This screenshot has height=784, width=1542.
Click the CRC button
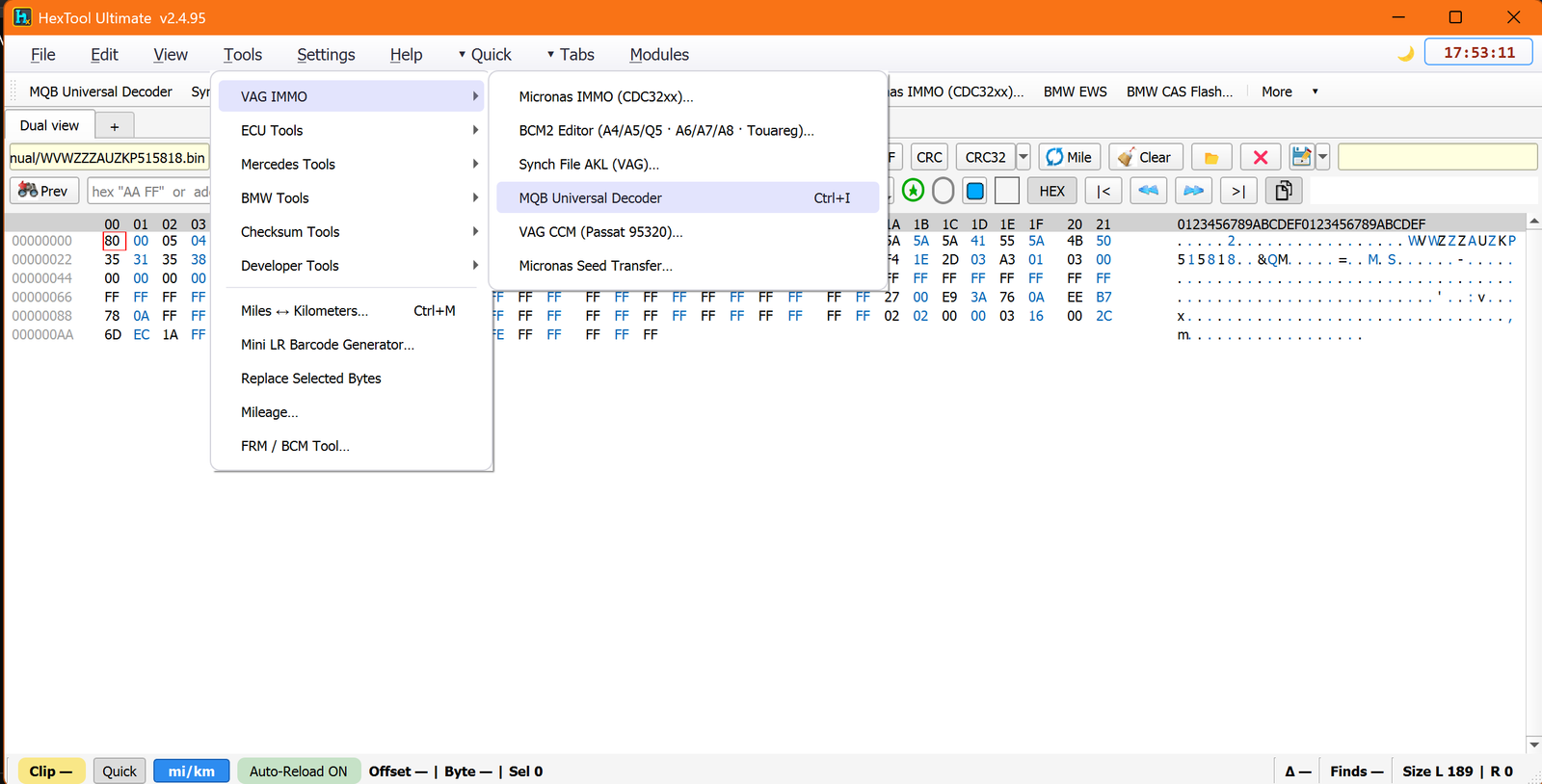tap(929, 157)
